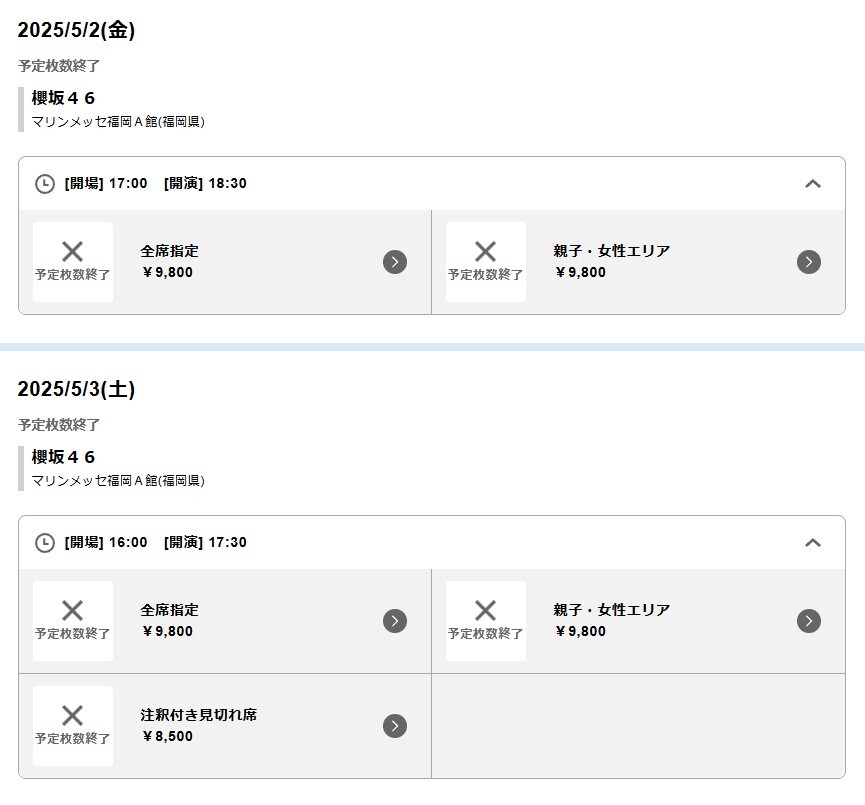This screenshot has width=865, height=805.
Task: Click the arrow for 親子・女性エリア on 5/2
Action: [x=809, y=262]
